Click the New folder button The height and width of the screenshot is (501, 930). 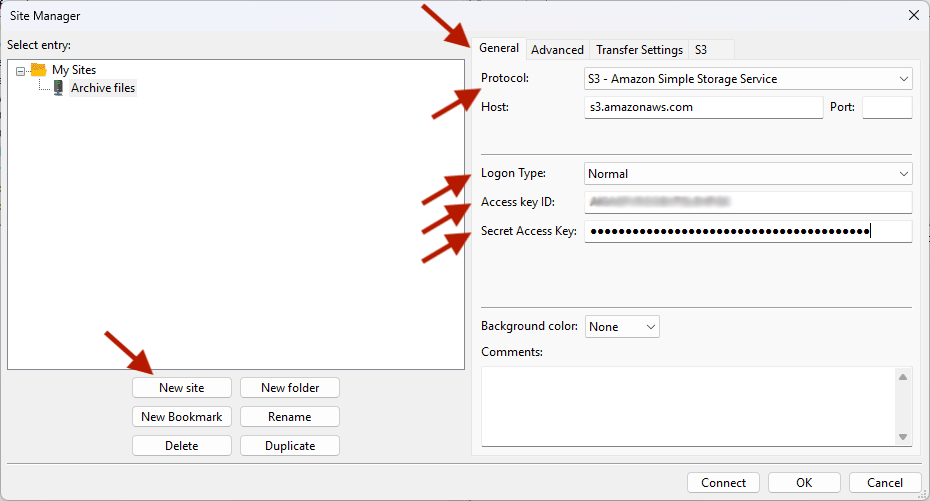pyautogui.click(x=290, y=388)
